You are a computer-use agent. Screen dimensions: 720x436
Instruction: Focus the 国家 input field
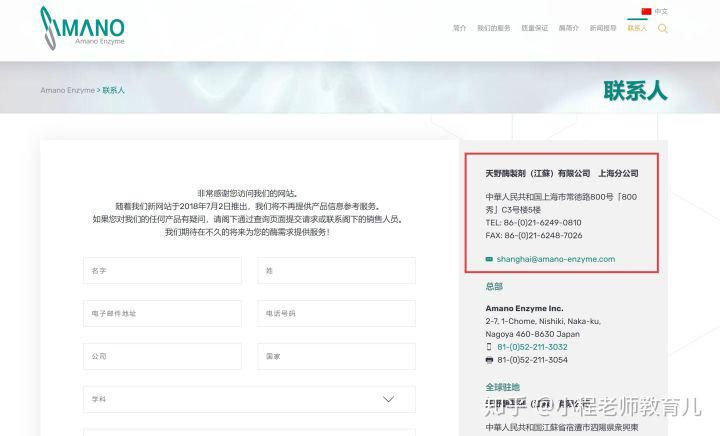click(x=337, y=356)
